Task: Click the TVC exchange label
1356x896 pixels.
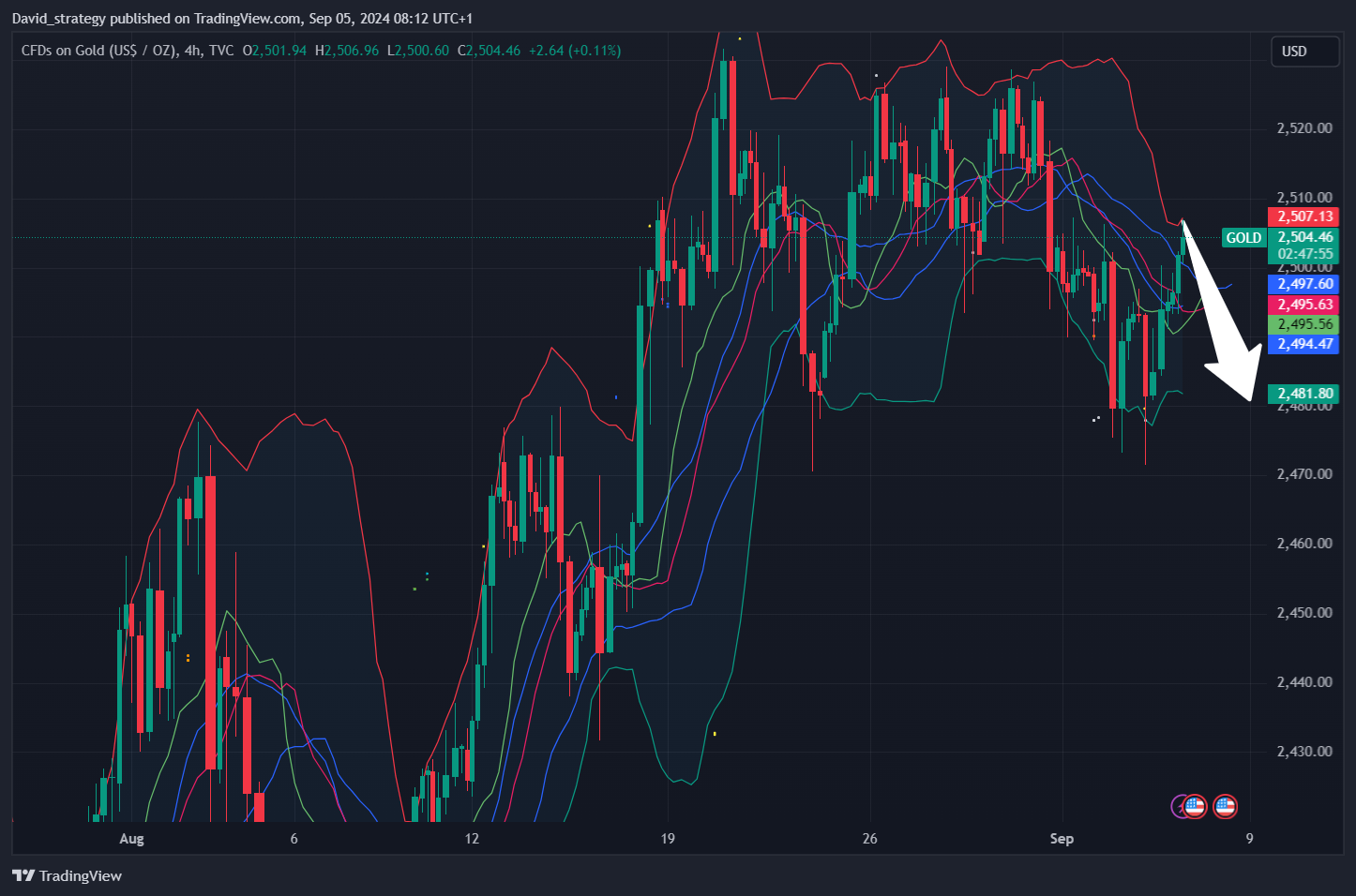Action: (x=221, y=51)
